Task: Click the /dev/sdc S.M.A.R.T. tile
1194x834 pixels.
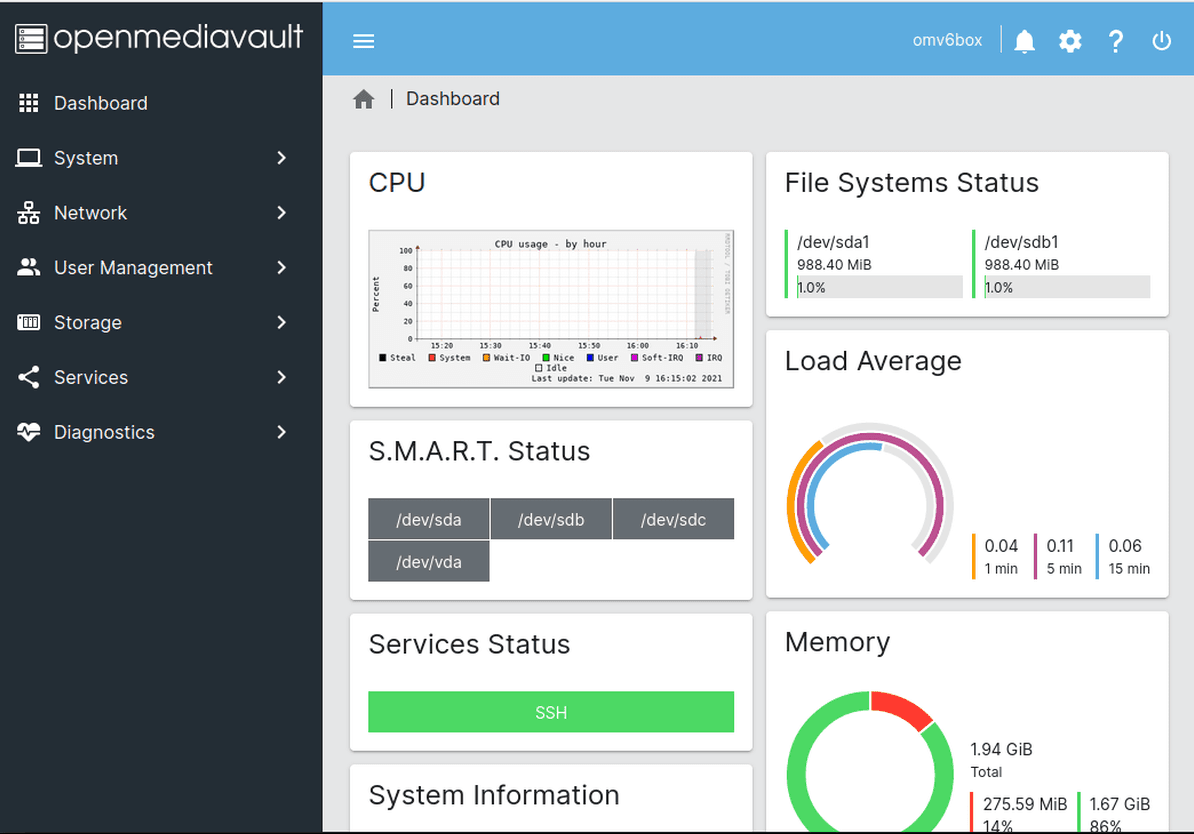Action: [673, 519]
